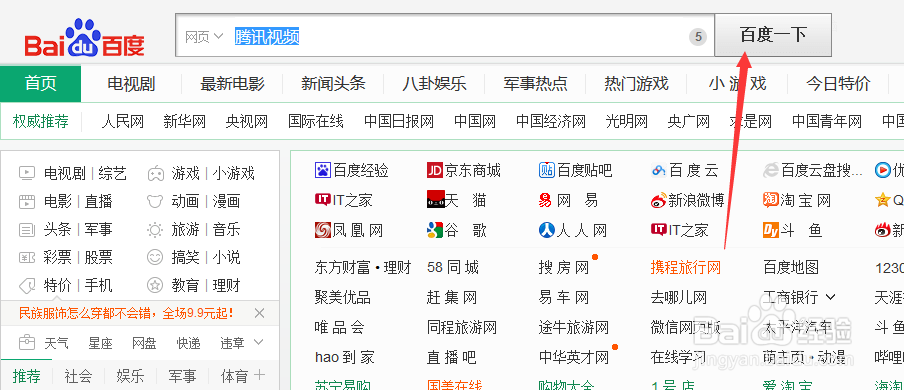
Task: Open the 人民网 link
Action: (122, 121)
